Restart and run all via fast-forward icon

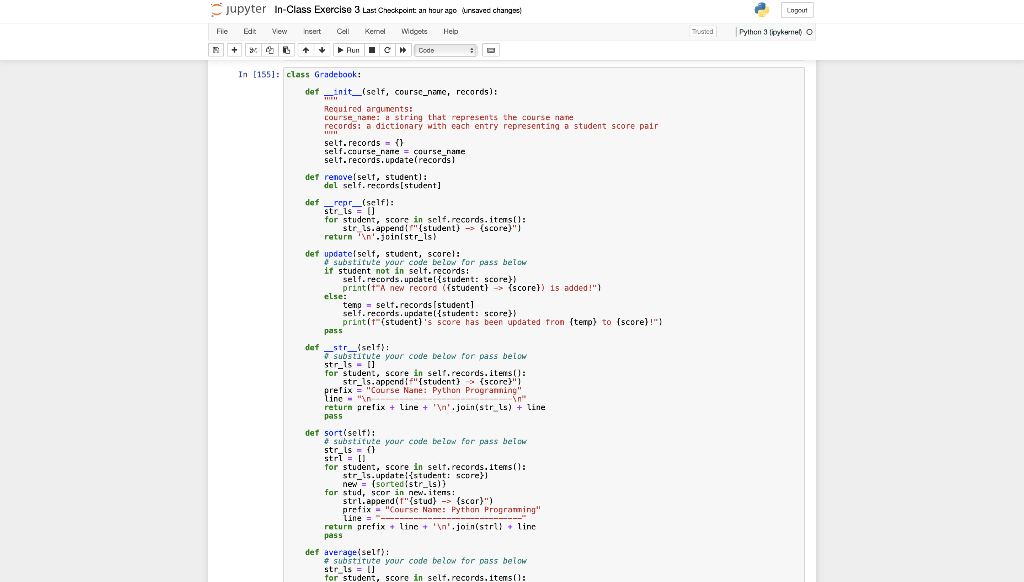(404, 50)
